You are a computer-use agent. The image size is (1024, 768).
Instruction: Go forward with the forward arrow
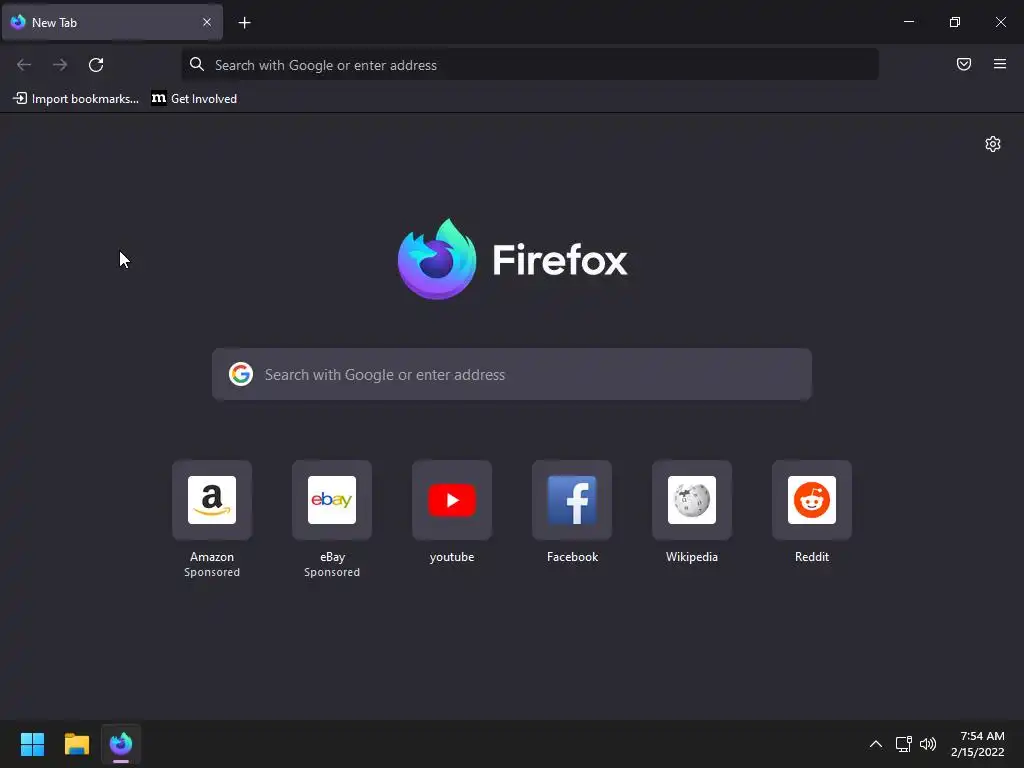pyautogui.click(x=60, y=65)
